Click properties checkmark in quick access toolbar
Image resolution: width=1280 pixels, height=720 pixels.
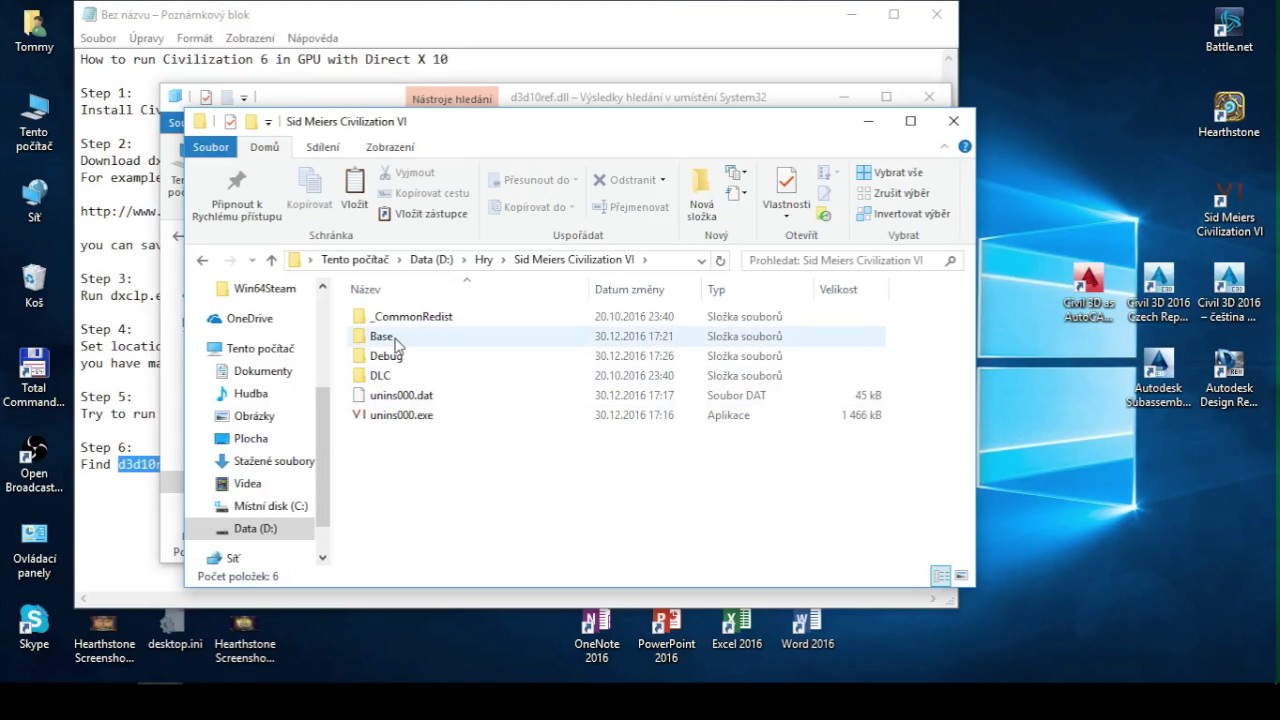[230, 122]
